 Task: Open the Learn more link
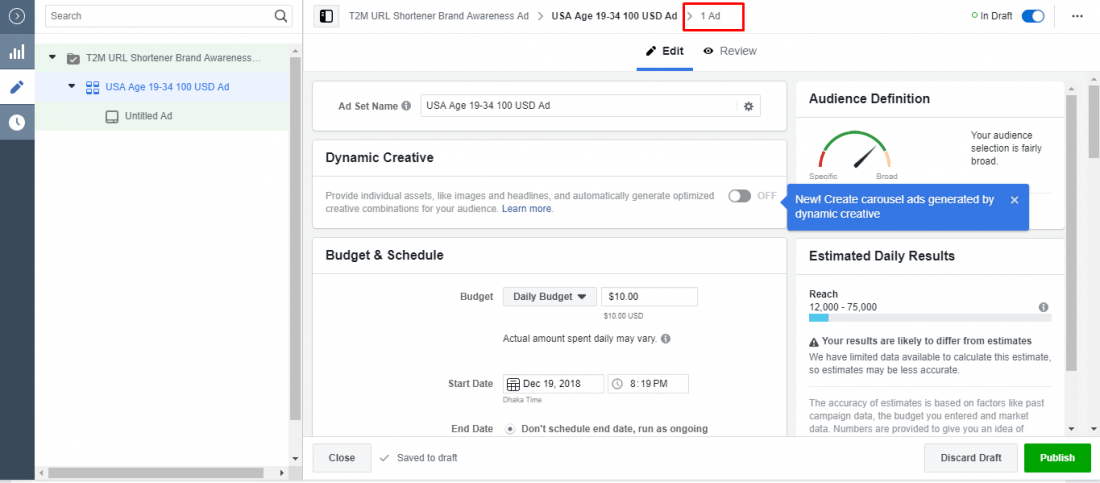pyautogui.click(x=528, y=209)
